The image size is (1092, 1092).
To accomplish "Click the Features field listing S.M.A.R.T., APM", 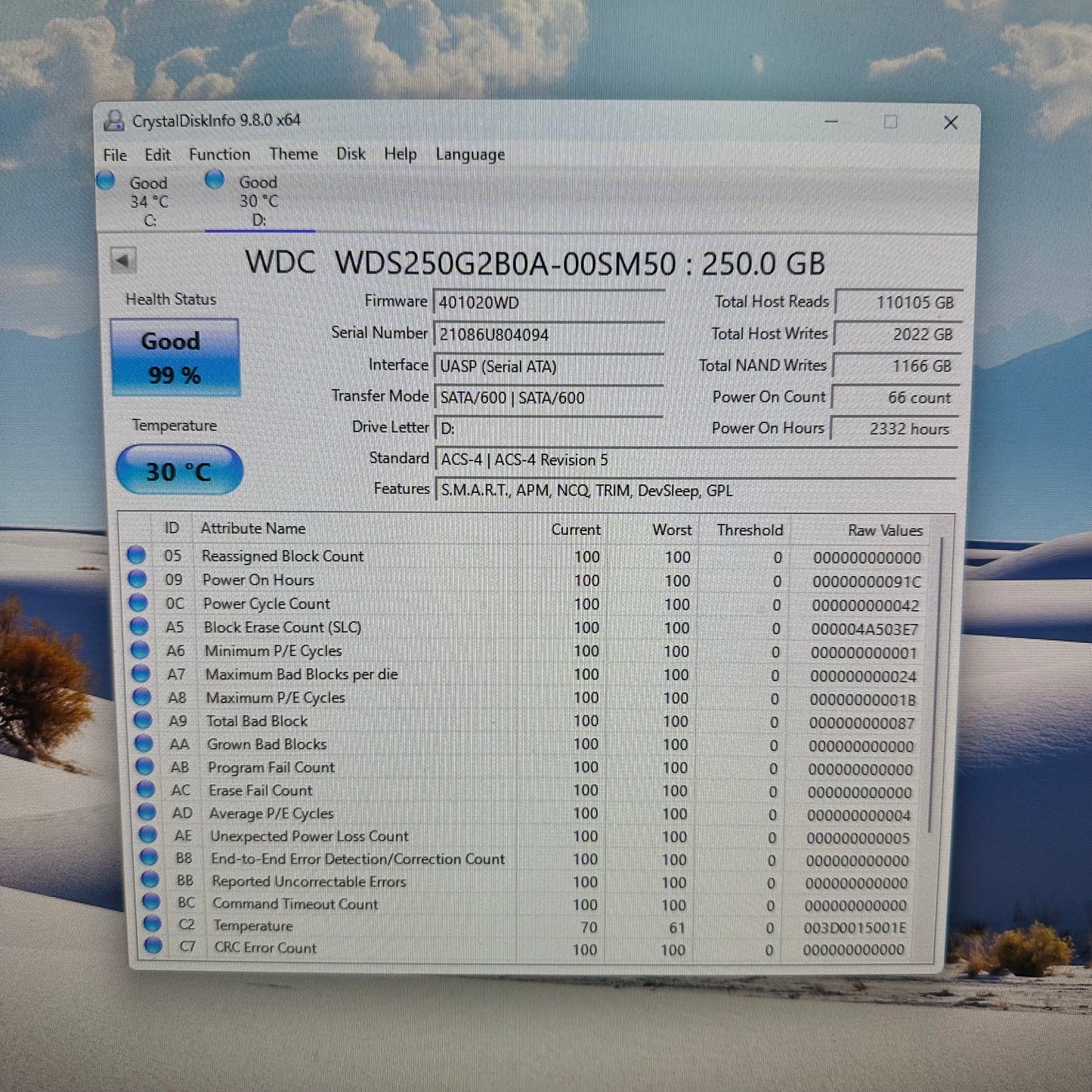I will (695, 490).
